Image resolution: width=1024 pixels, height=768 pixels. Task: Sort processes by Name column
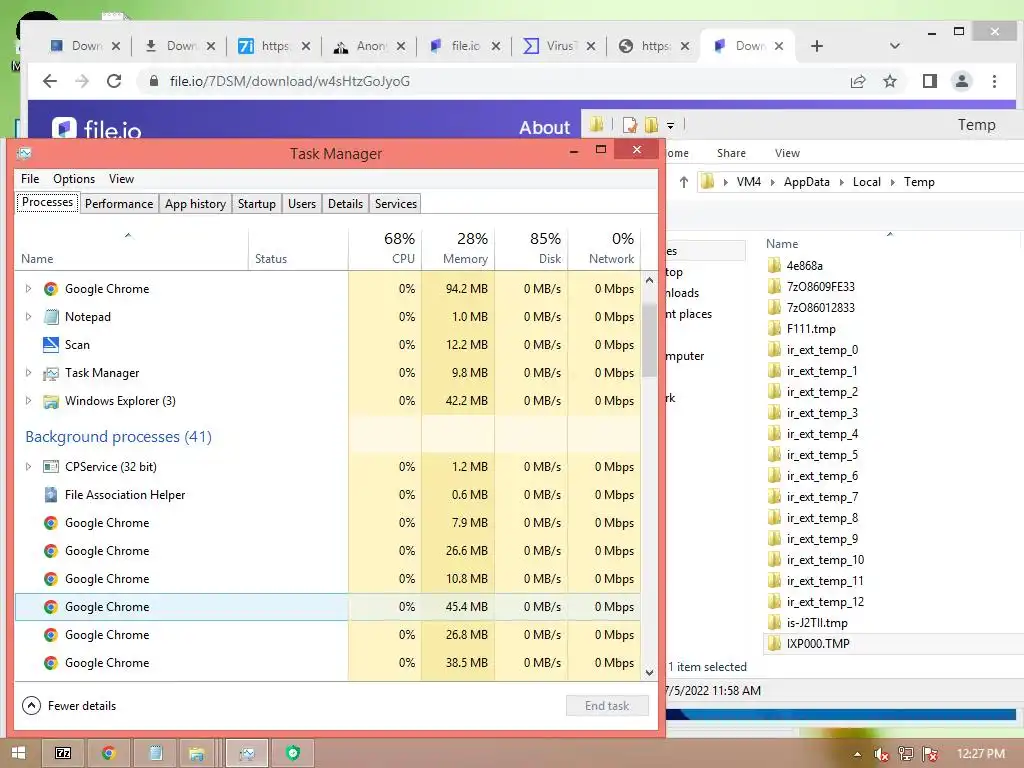[131, 248]
